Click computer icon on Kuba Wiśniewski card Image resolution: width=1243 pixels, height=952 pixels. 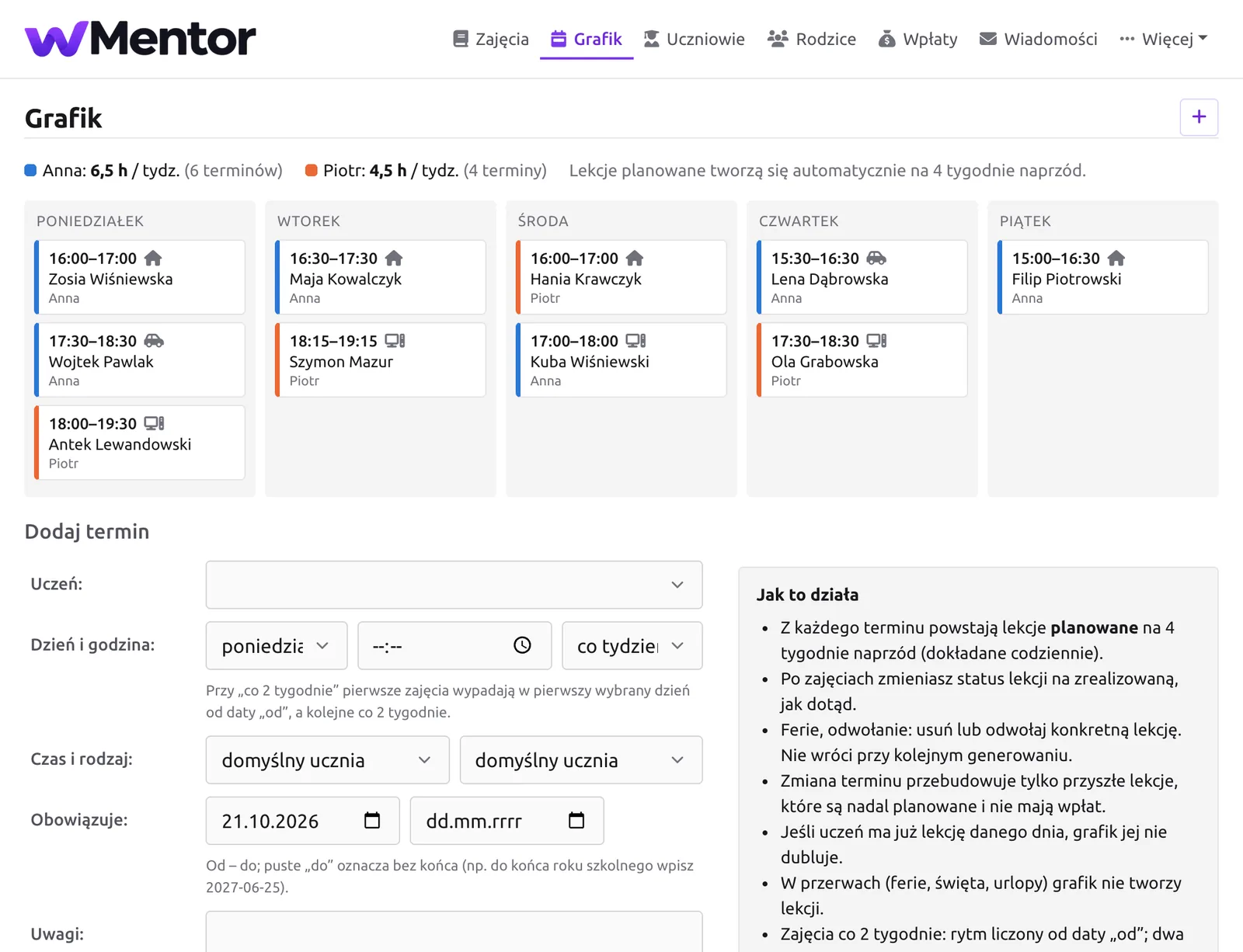tap(635, 341)
